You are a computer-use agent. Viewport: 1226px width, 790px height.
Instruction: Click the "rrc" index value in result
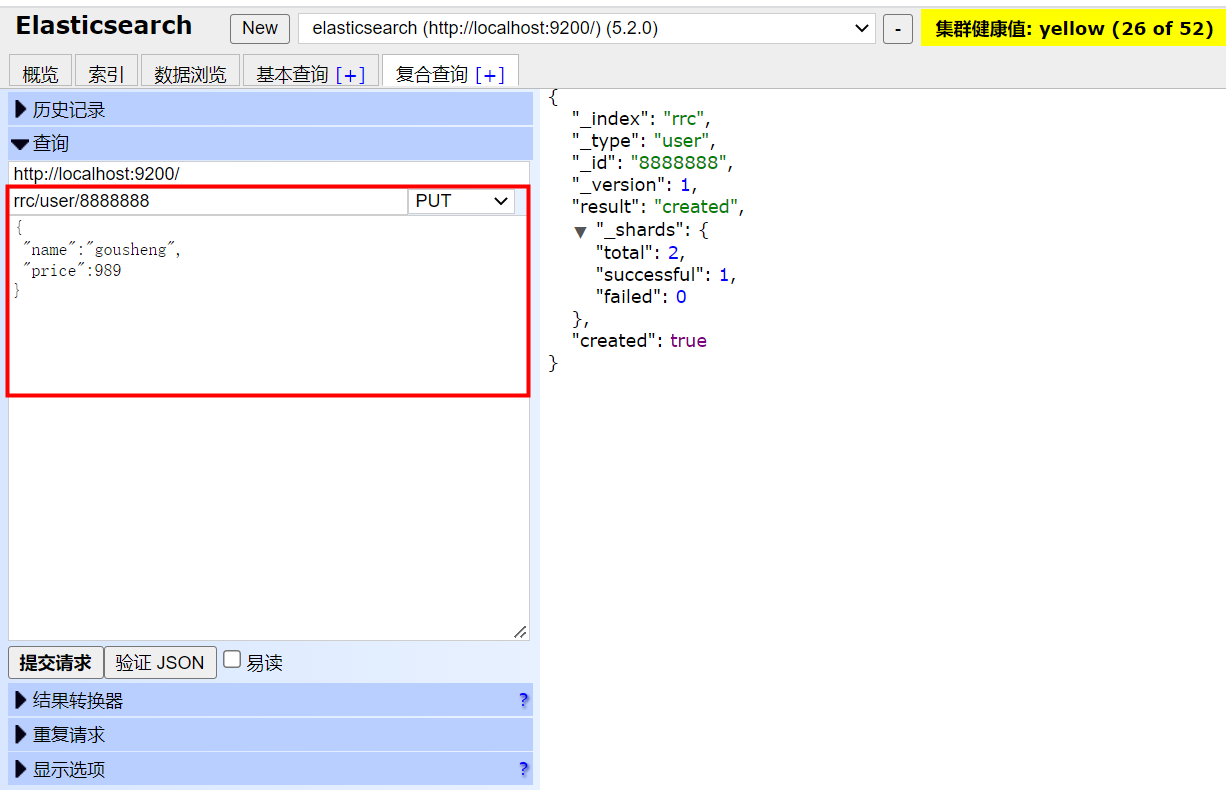pyautogui.click(x=683, y=119)
